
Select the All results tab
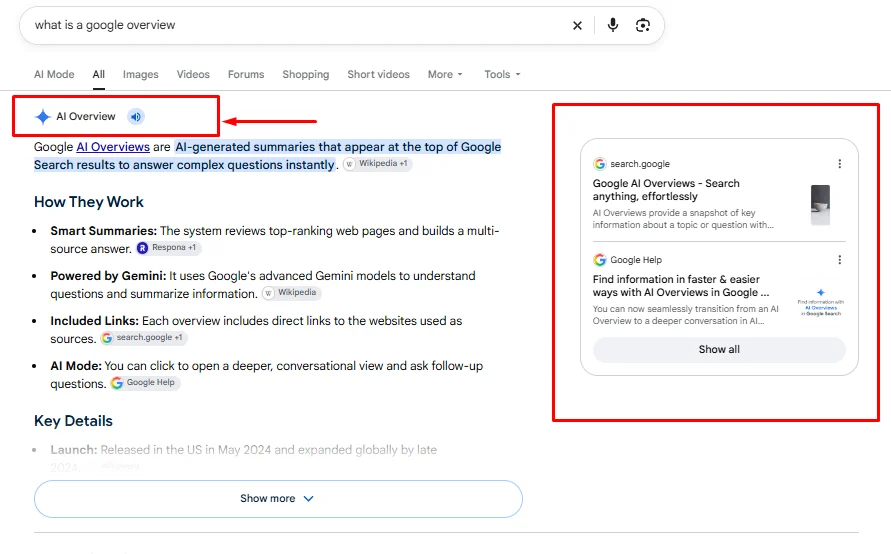coord(99,74)
